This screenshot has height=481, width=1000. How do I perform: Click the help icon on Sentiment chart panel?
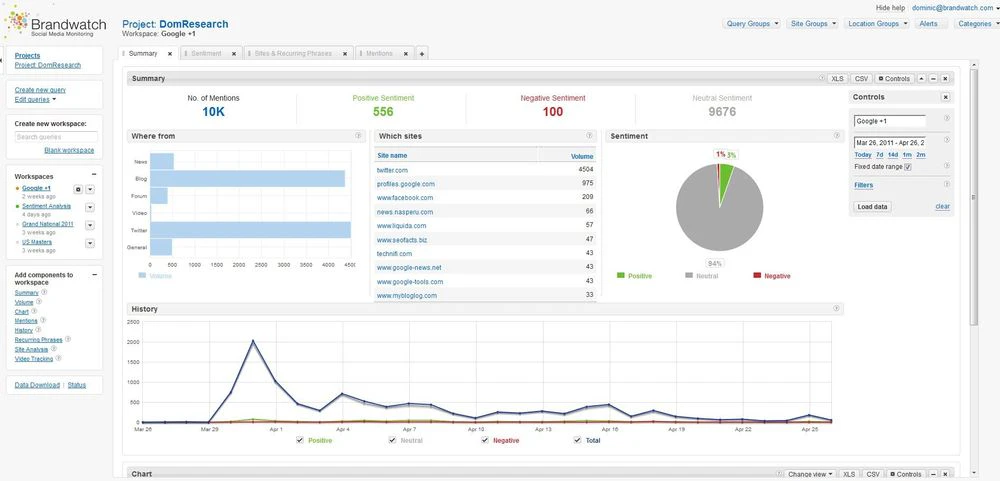836,136
